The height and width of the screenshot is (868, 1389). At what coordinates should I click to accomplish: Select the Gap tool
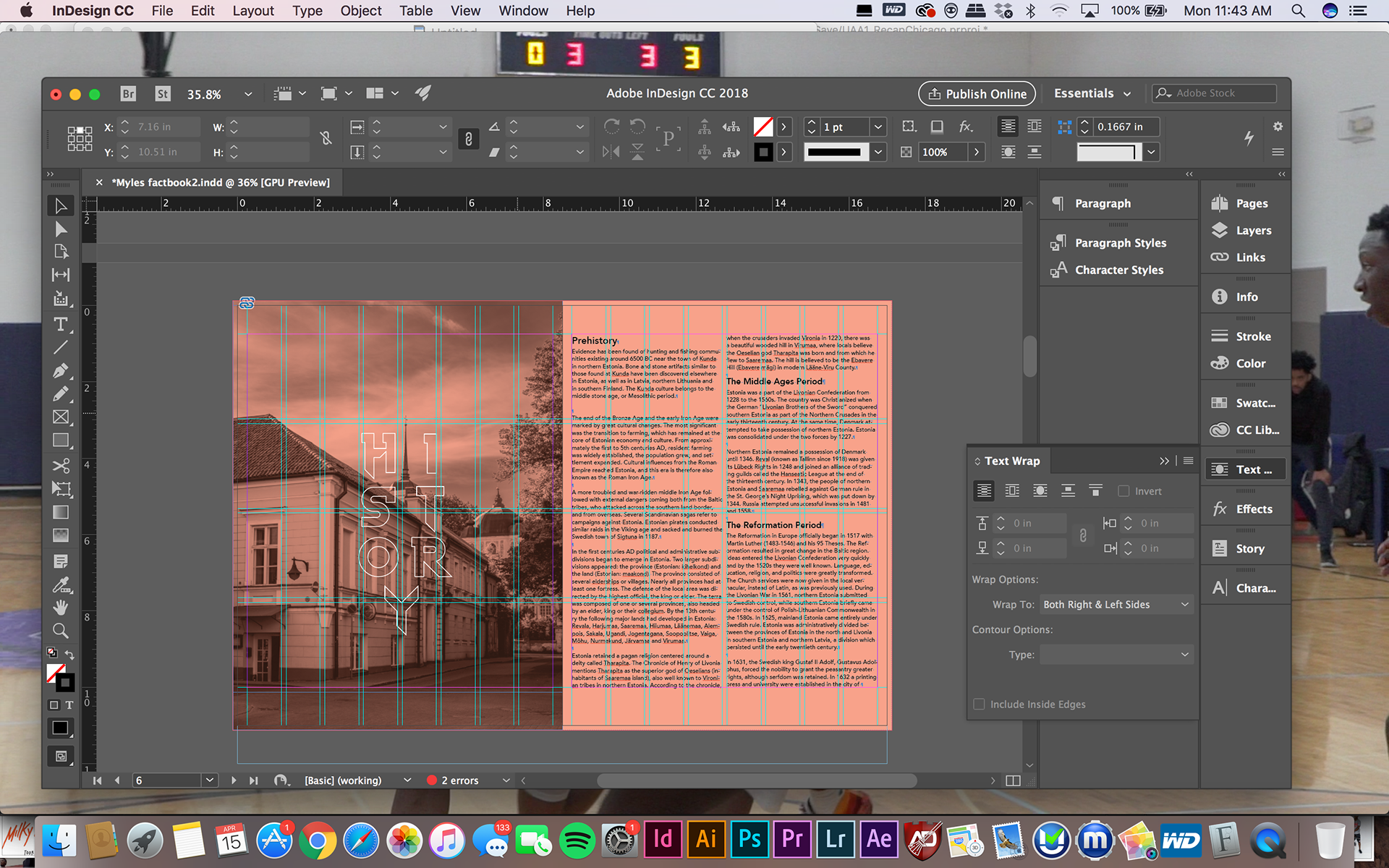(x=61, y=275)
